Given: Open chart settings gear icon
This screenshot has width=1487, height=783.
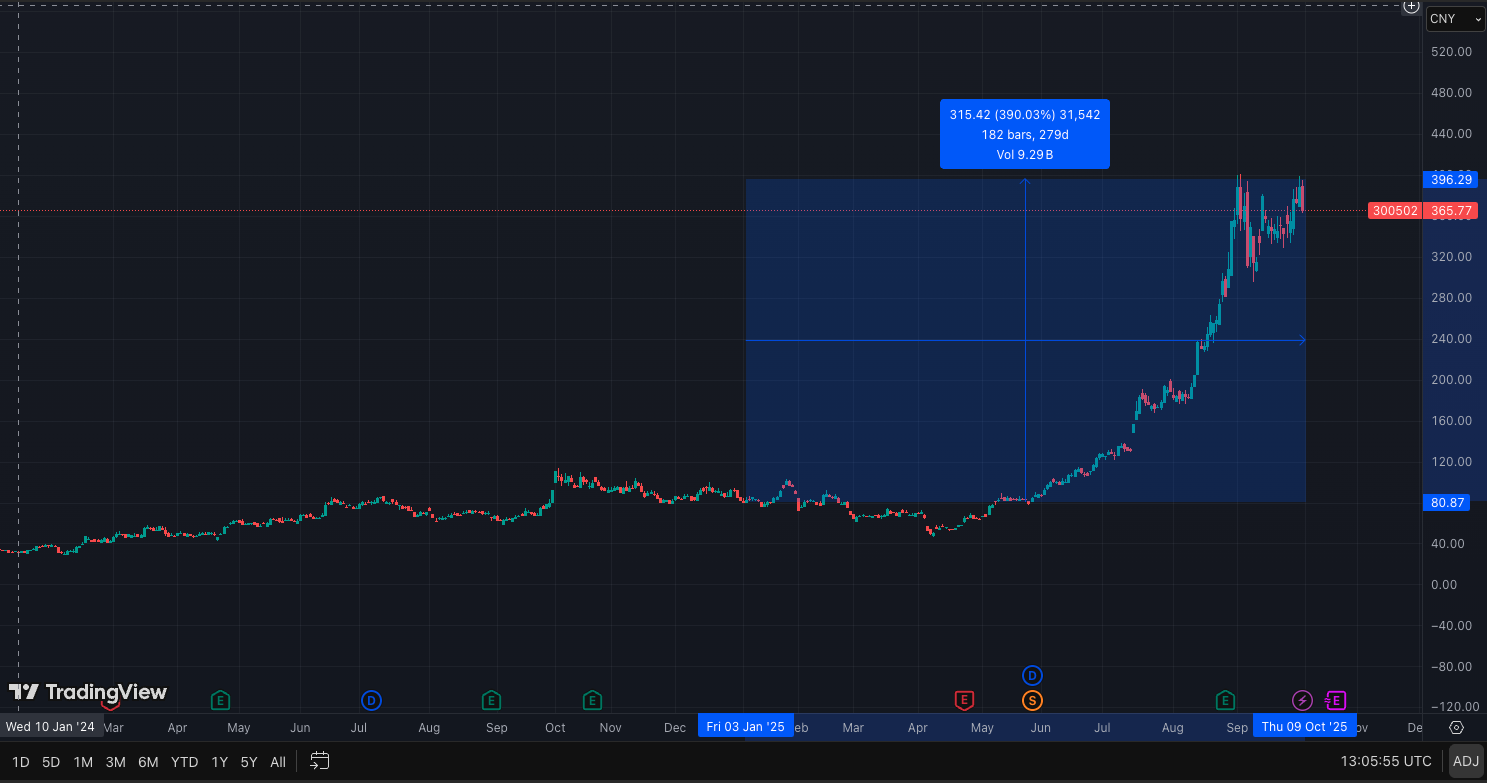Looking at the screenshot, I should [x=1456, y=727].
